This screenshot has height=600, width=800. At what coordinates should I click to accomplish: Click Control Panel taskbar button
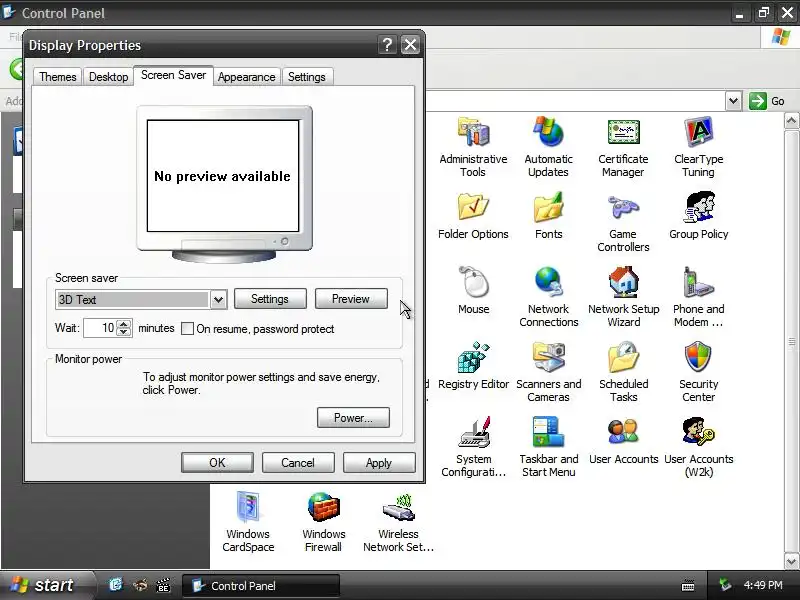(261, 586)
